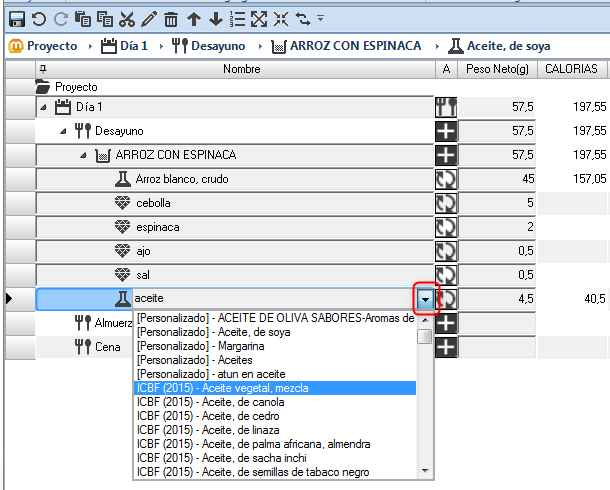Open breadcrumb arrow after ARROZ CON ESPINACA

pyautogui.click(x=437, y=47)
